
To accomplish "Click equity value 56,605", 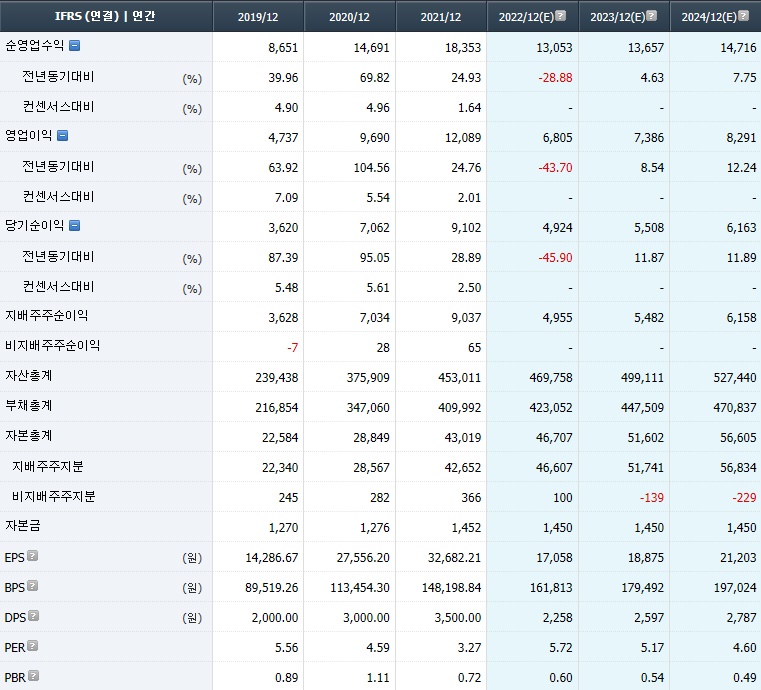I will (738, 438).
